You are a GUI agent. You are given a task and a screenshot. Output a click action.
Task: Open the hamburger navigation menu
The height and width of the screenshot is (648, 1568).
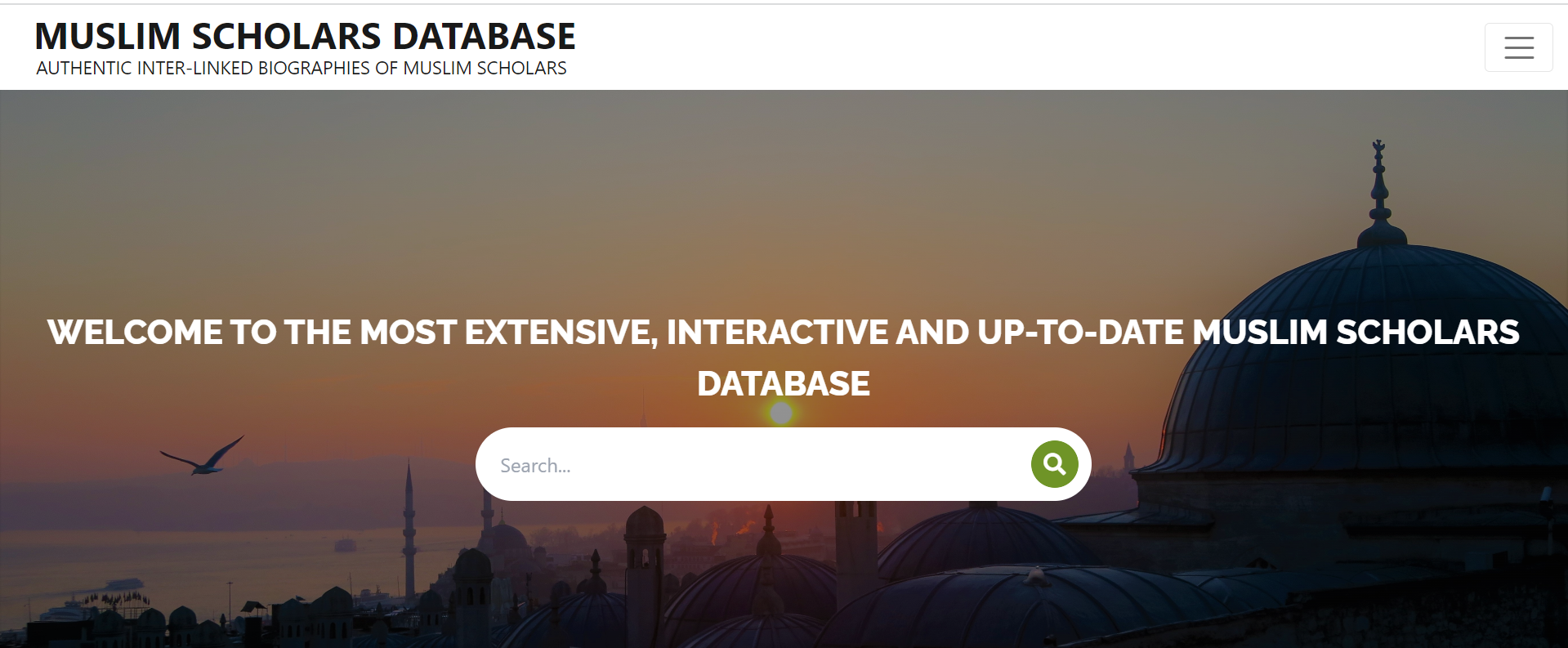click(1518, 47)
